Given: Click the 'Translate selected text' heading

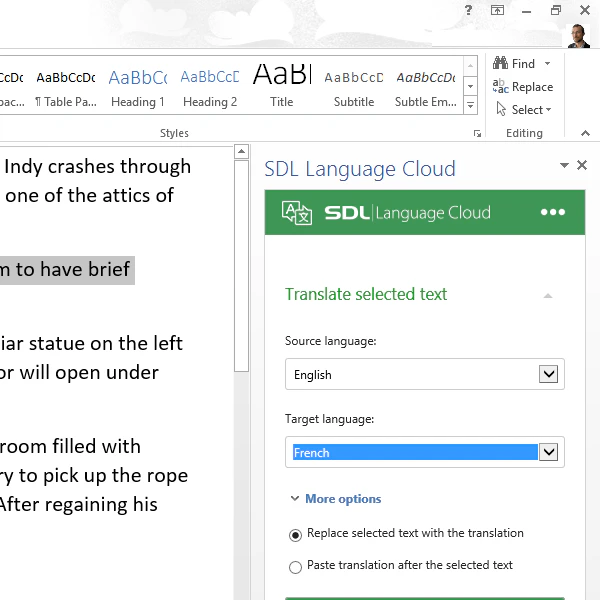Looking at the screenshot, I should [x=366, y=294].
